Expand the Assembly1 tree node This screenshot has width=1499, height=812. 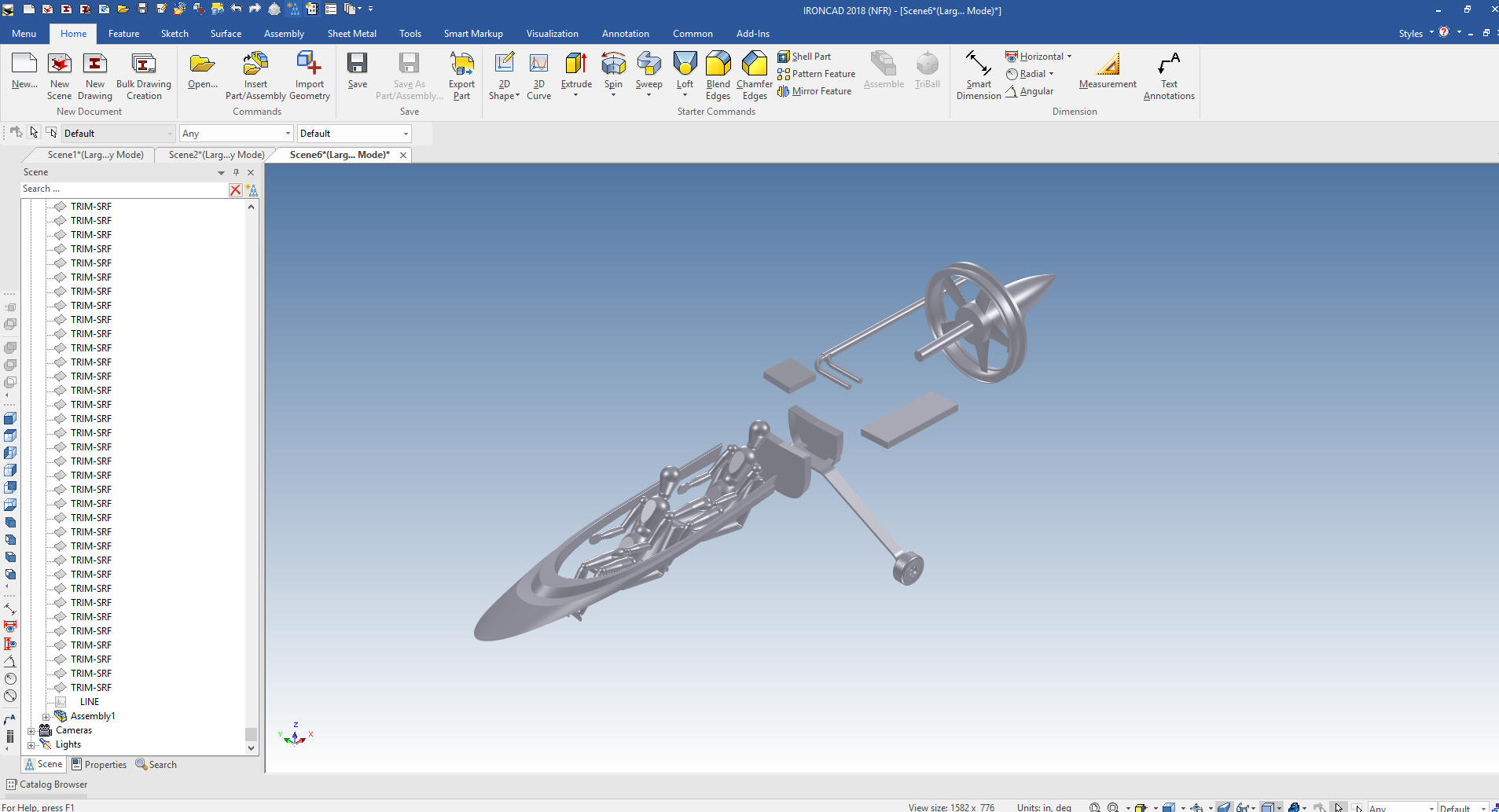pos(46,717)
